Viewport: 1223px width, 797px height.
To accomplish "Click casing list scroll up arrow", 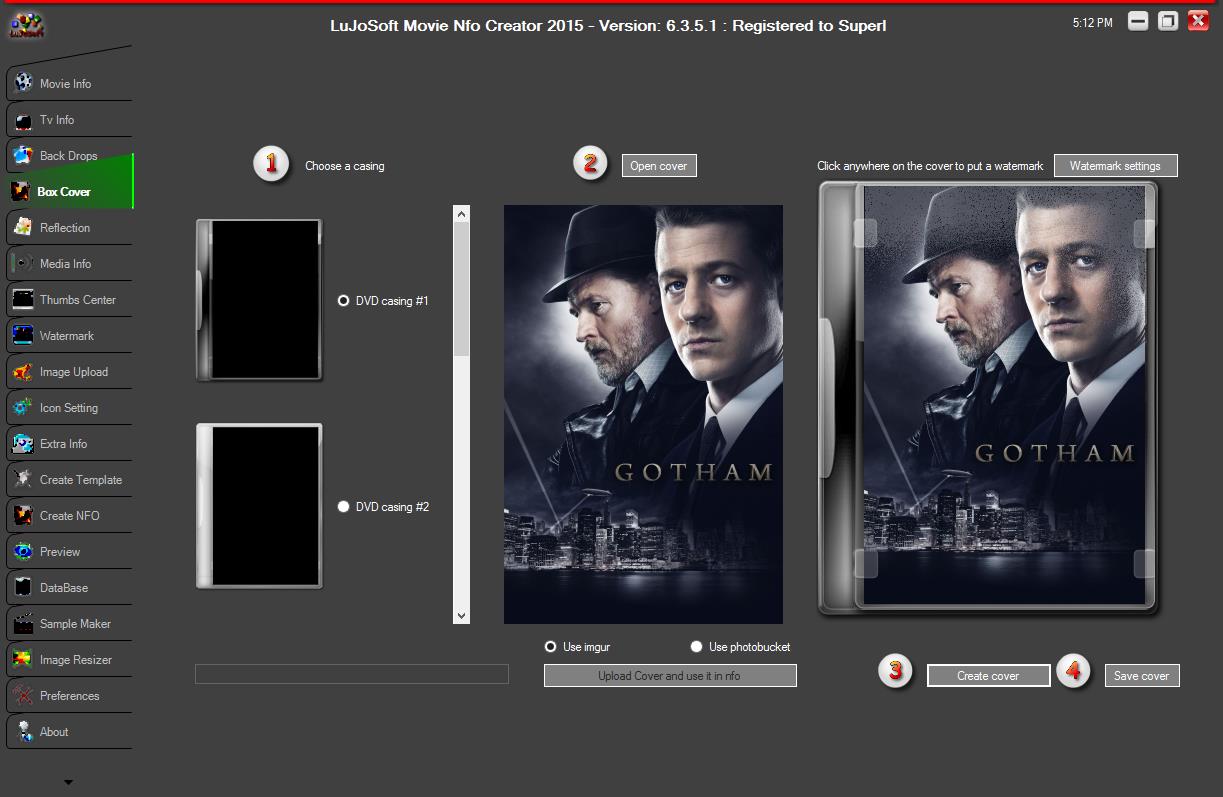I will (x=461, y=213).
